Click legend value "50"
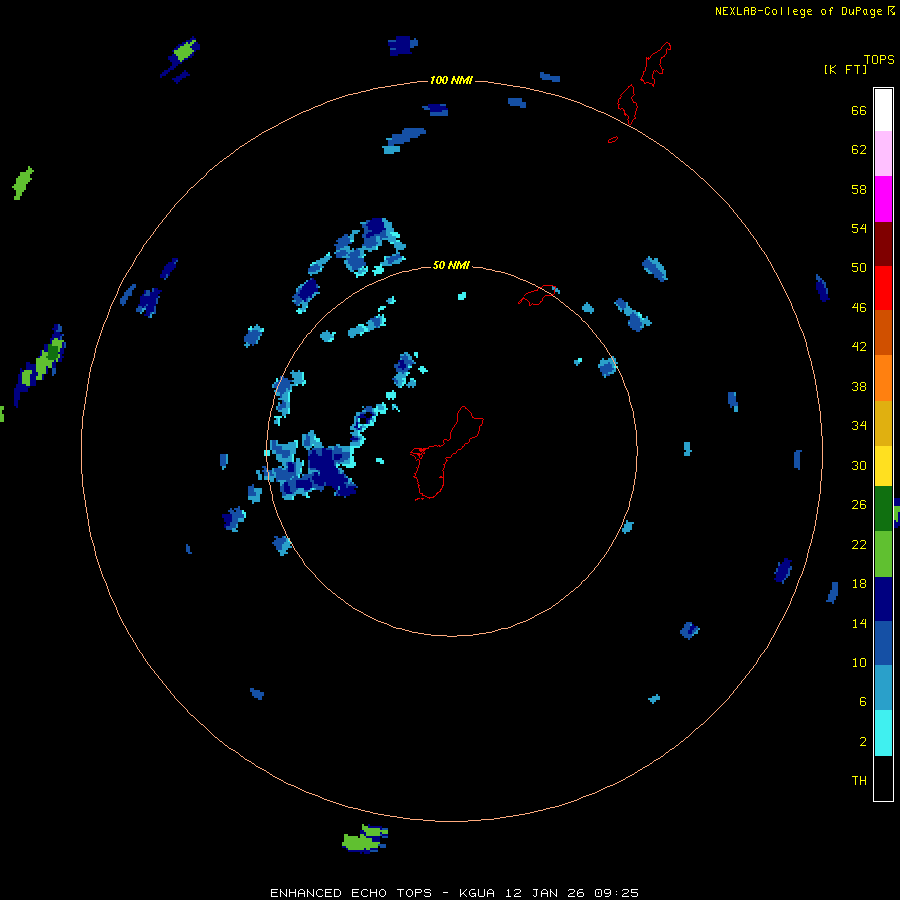The height and width of the screenshot is (900, 900). tap(859, 268)
